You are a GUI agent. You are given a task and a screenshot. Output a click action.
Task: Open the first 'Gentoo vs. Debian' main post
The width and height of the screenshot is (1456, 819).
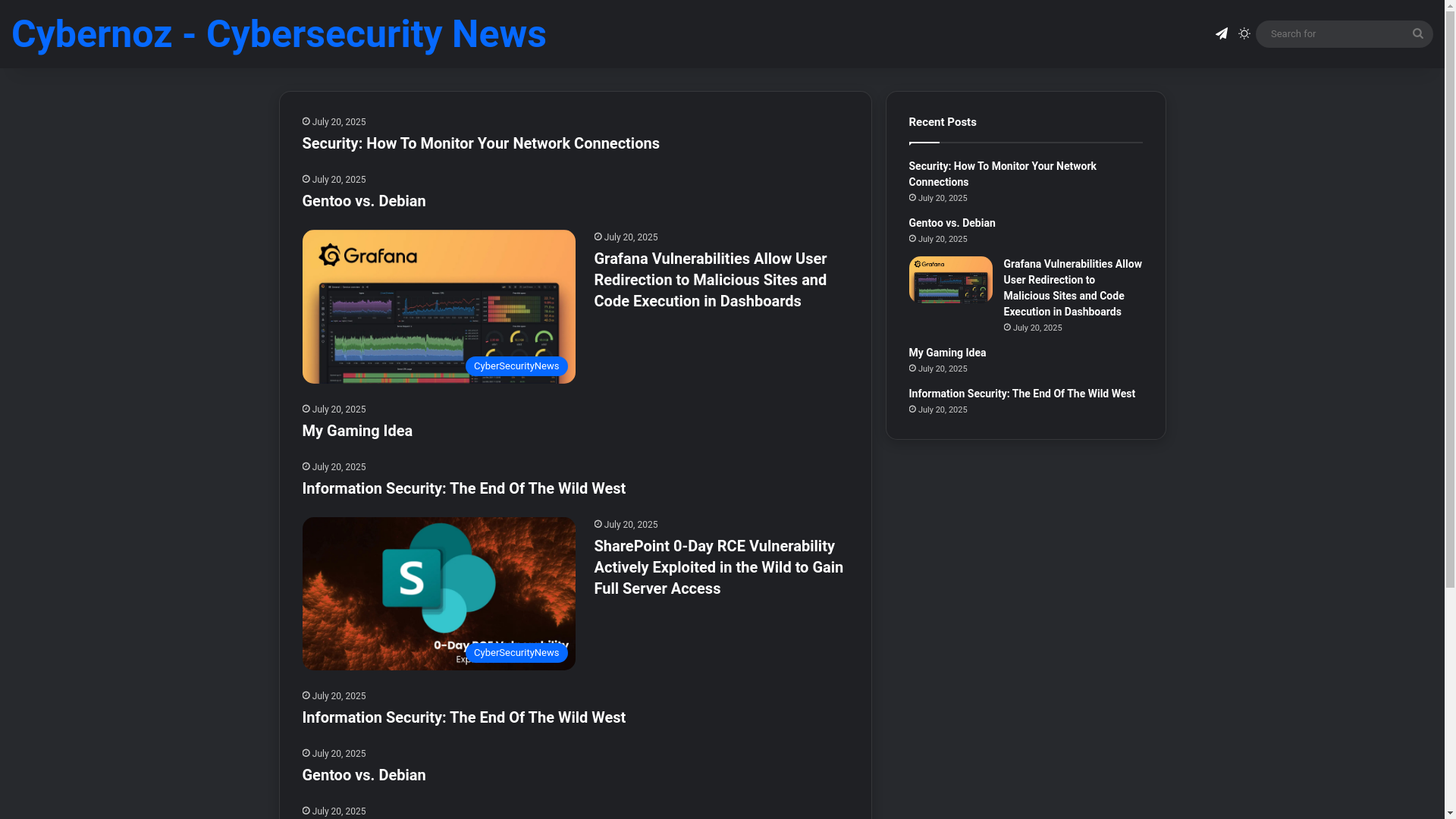(x=364, y=201)
